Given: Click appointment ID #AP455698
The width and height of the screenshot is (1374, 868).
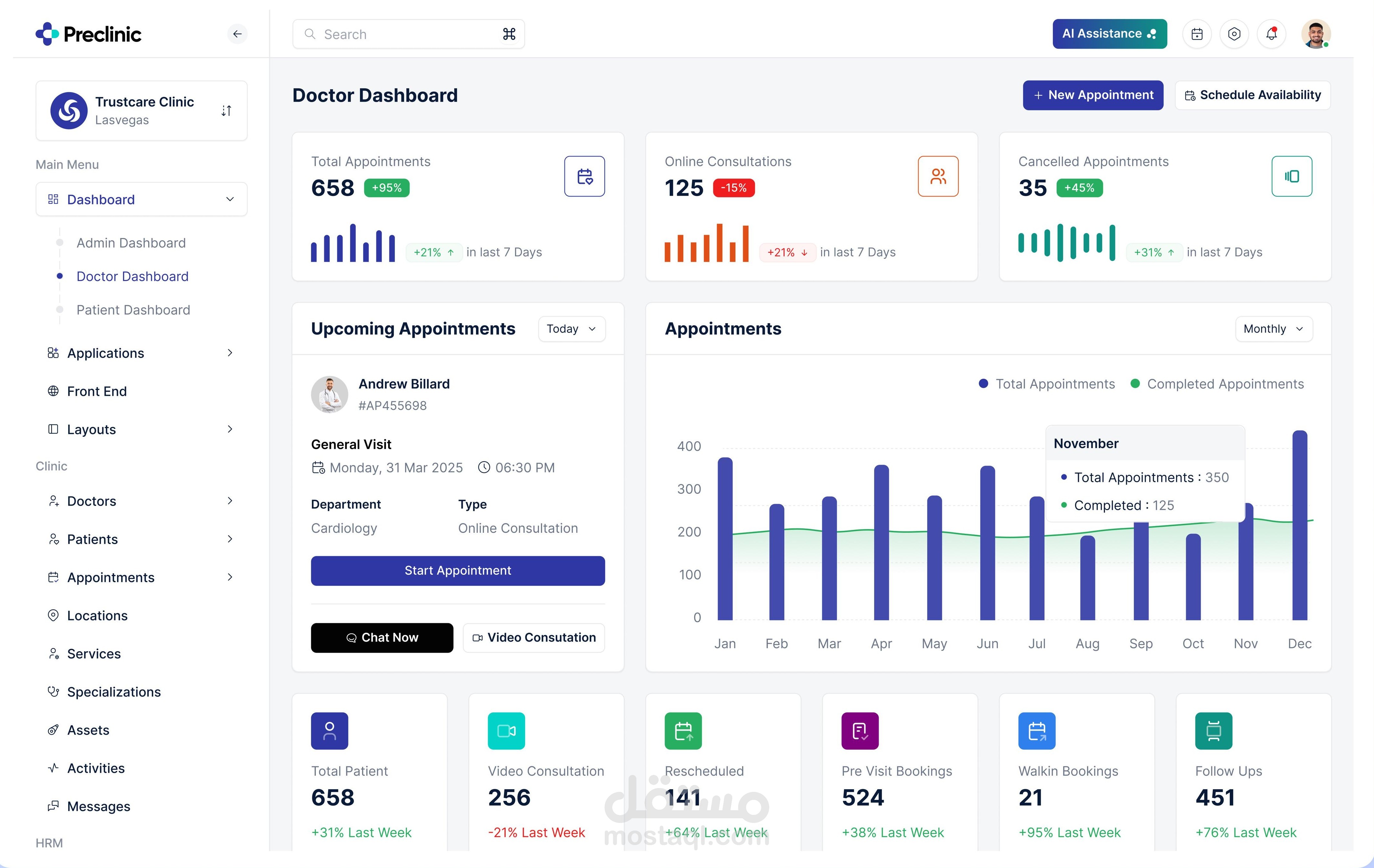Looking at the screenshot, I should point(393,406).
